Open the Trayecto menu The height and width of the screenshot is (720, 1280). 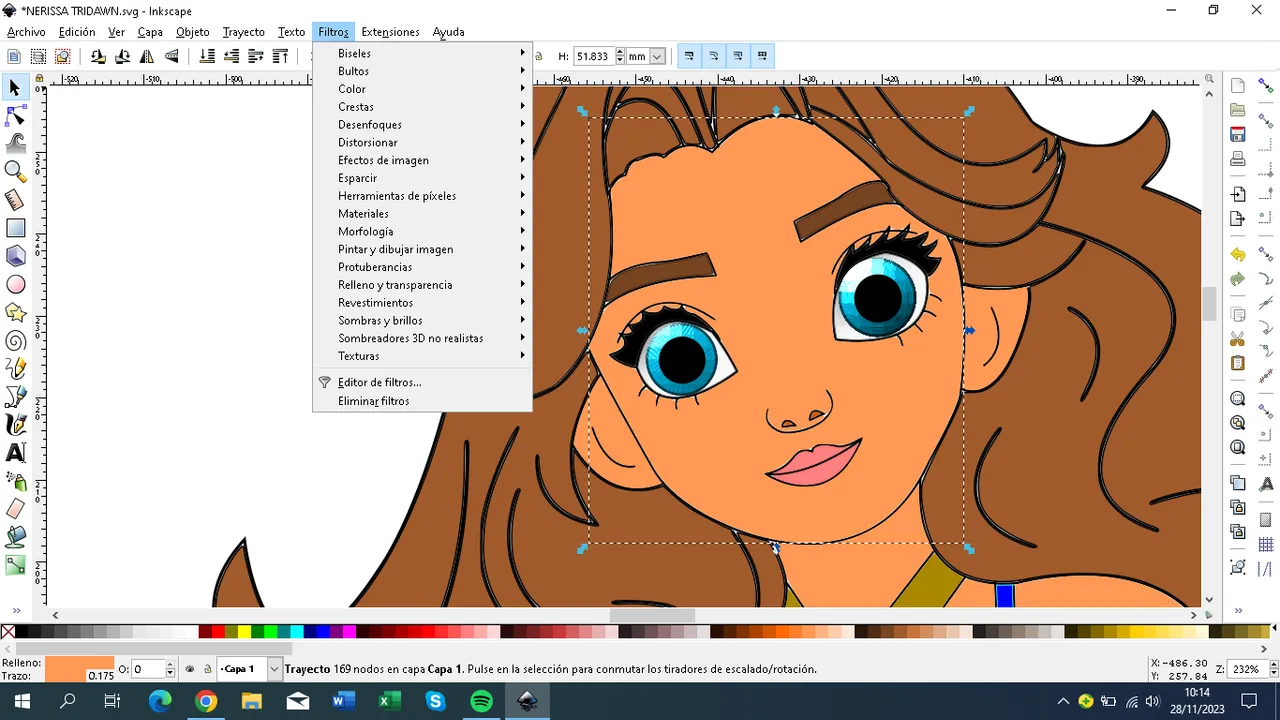point(243,32)
